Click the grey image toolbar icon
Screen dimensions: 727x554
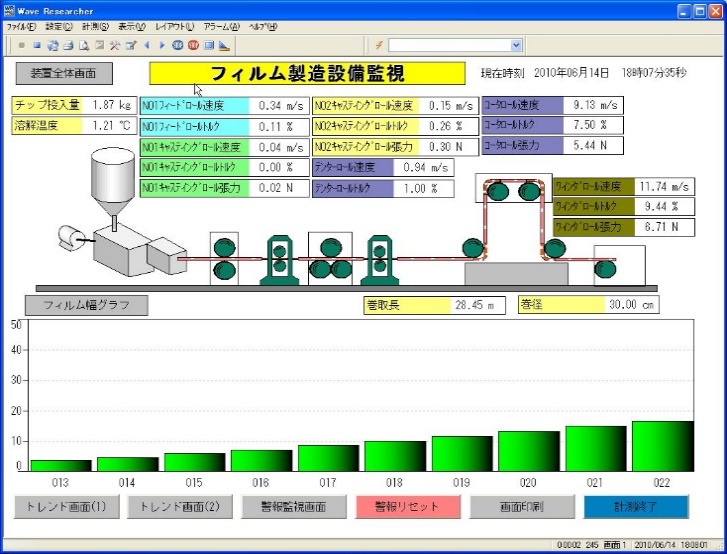coord(99,45)
